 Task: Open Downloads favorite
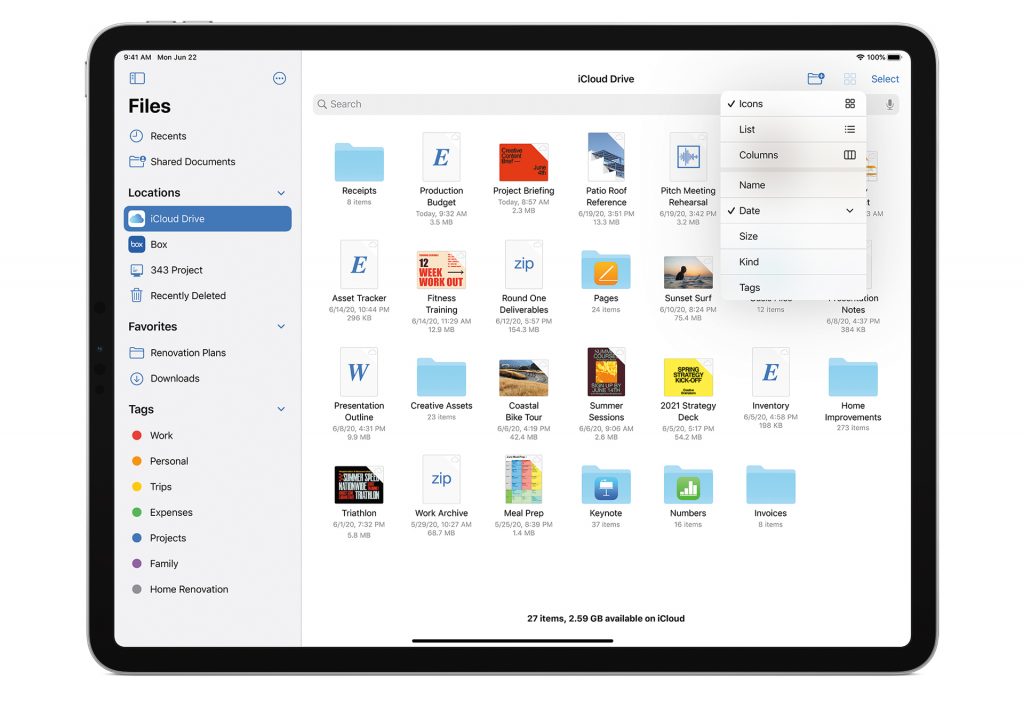(208, 378)
